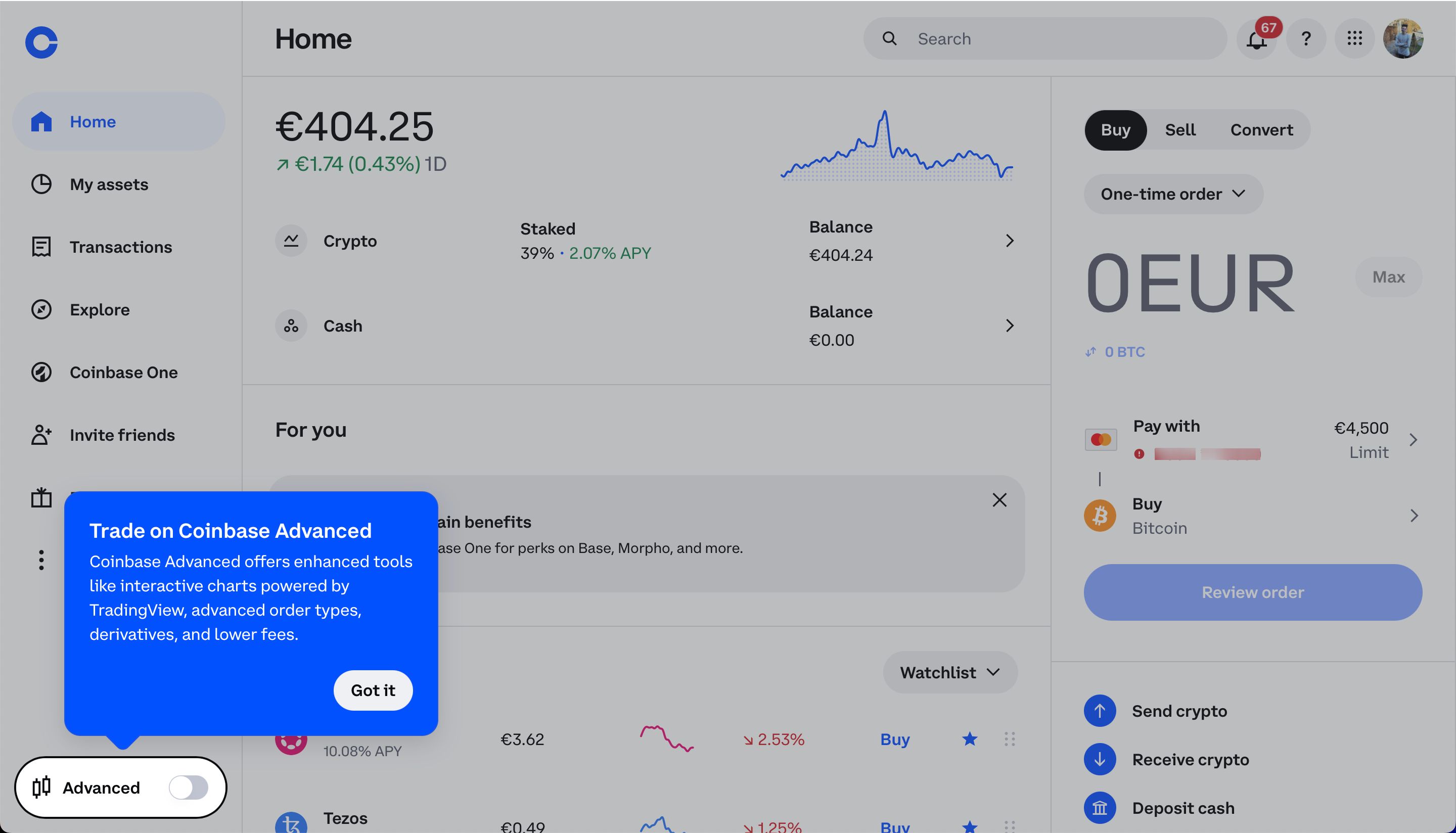This screenshot has height=833, width=1456.
Task: Click the 2.07% APY staking text
Action: click(610, 253)
